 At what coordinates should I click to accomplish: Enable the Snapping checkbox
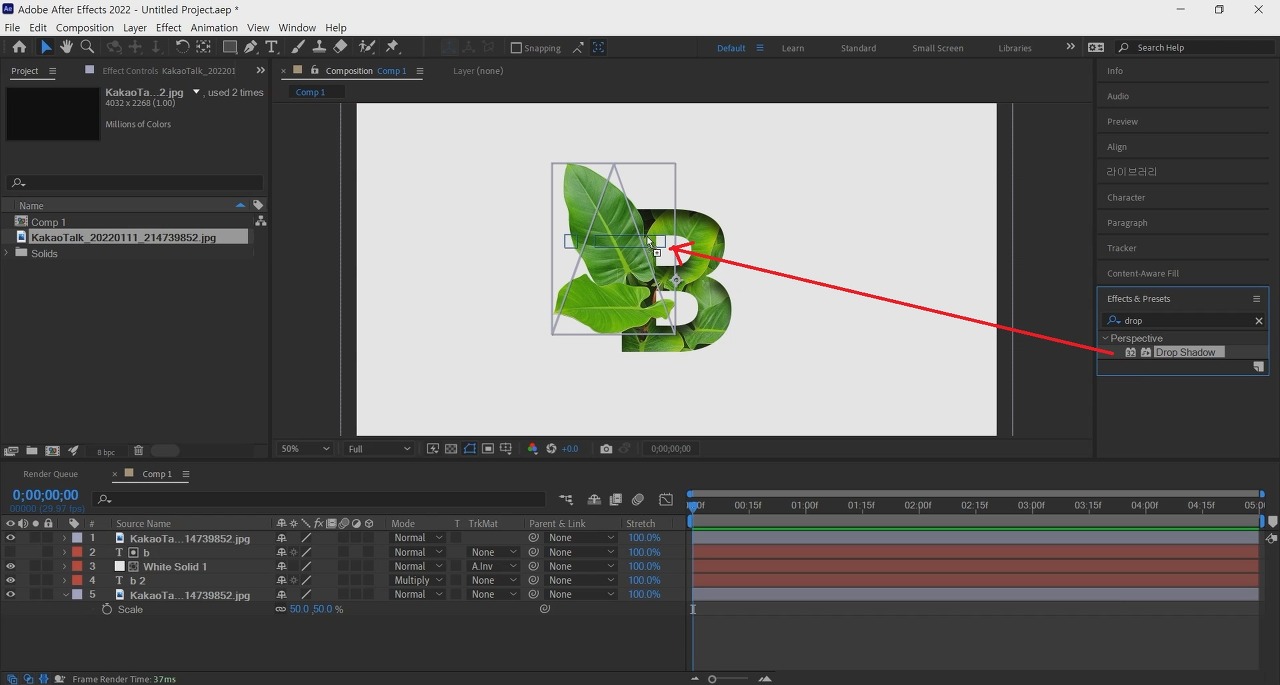(x=516, y=48)
